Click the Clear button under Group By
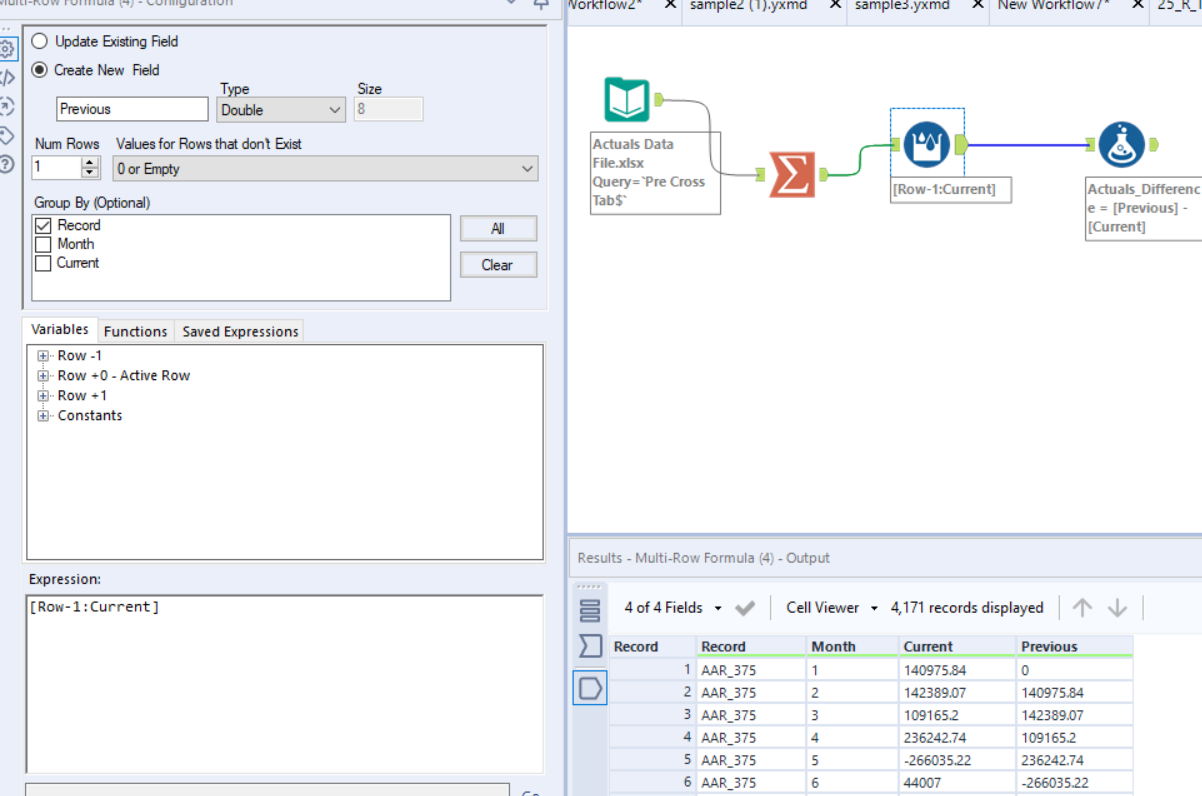This screenshot has height=796, width=1202. [x=498, y=264]
